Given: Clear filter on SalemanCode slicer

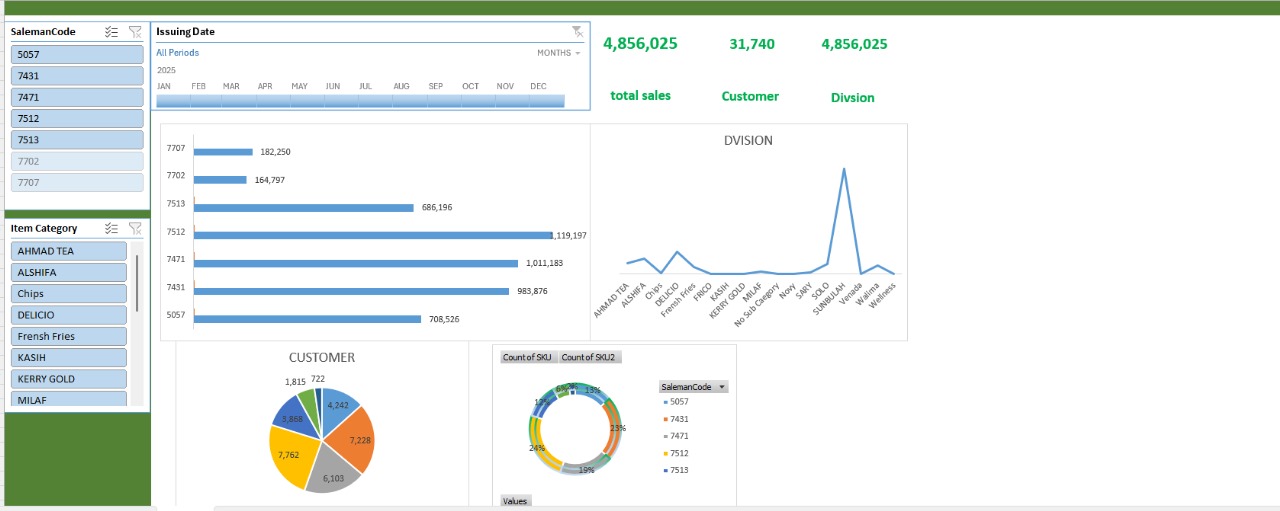Looking at the screenshot, I should [135, 32].
